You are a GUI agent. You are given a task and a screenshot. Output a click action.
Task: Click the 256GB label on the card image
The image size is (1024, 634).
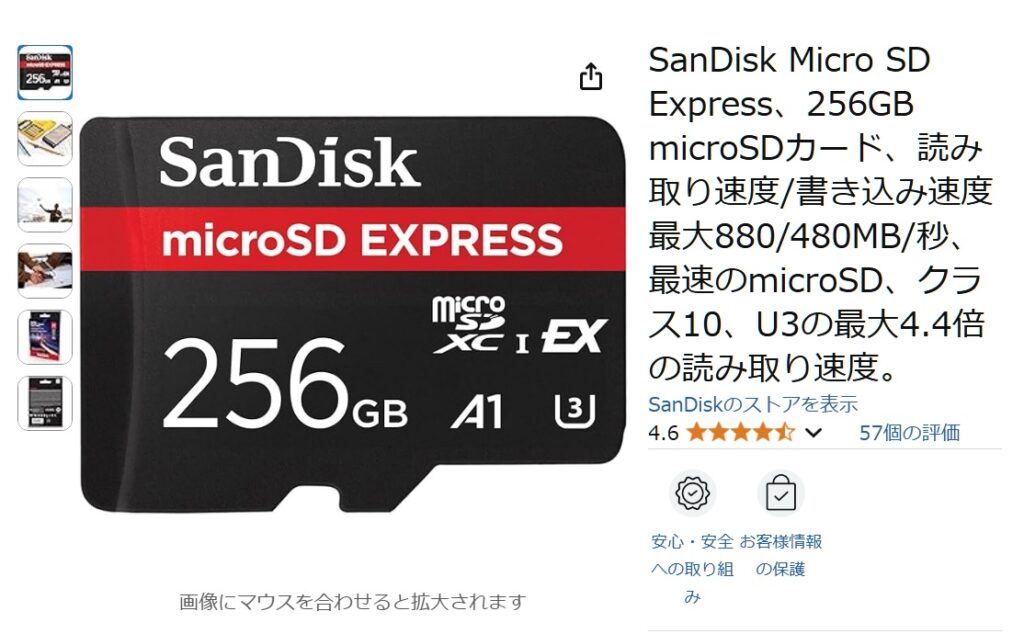(285, 385)
